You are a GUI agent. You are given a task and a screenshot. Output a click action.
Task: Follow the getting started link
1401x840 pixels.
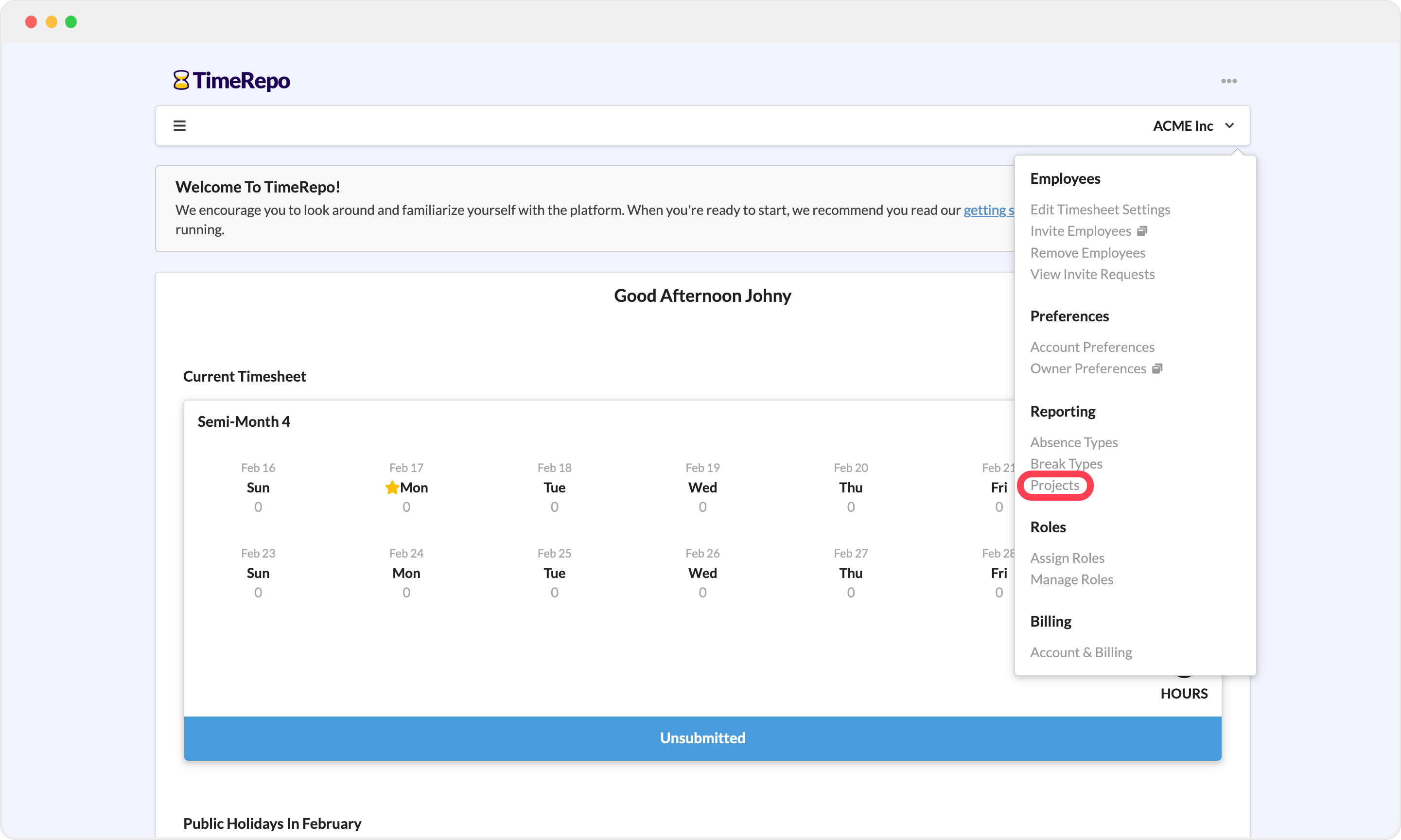[x=988, y=210]
